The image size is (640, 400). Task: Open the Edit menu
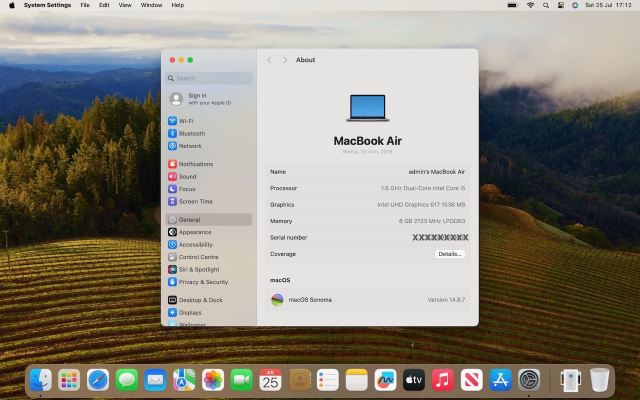pos(104,5)
